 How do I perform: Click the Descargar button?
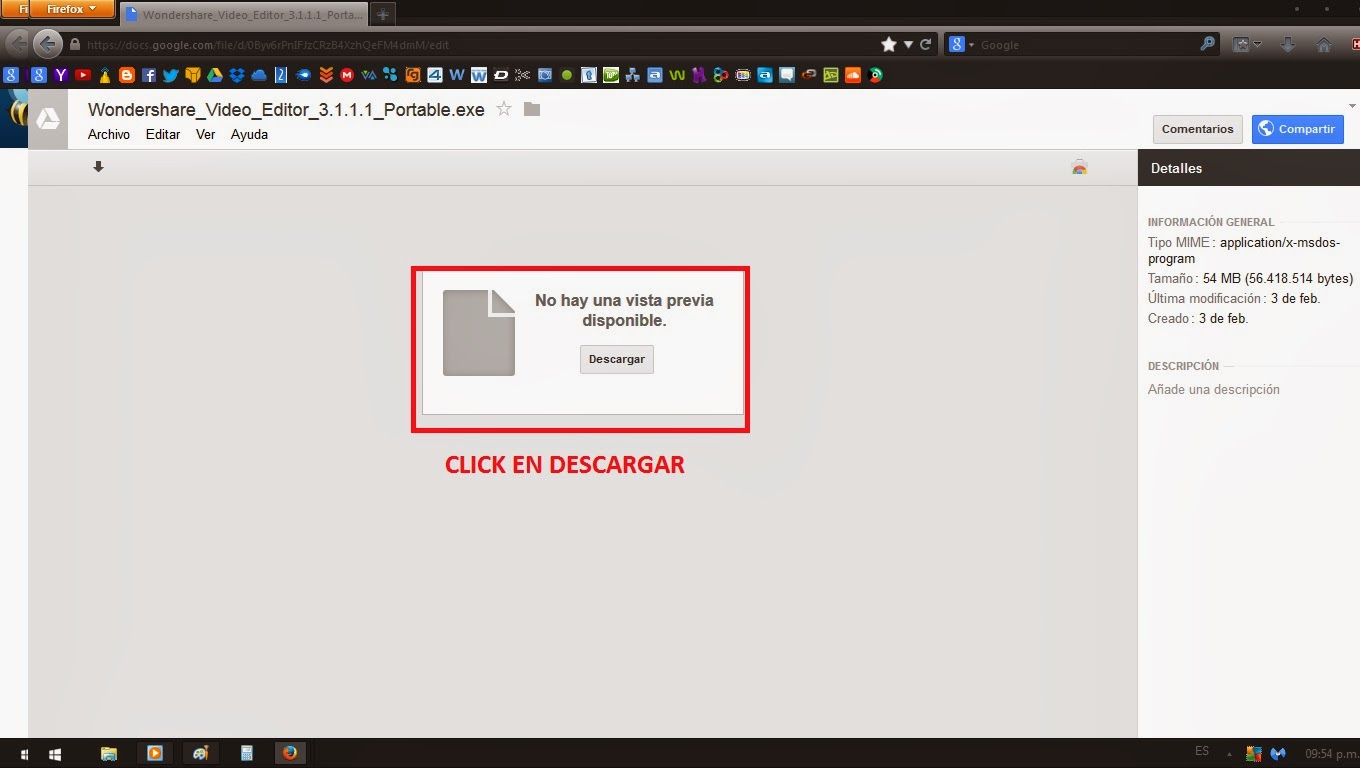coord(617,359)
